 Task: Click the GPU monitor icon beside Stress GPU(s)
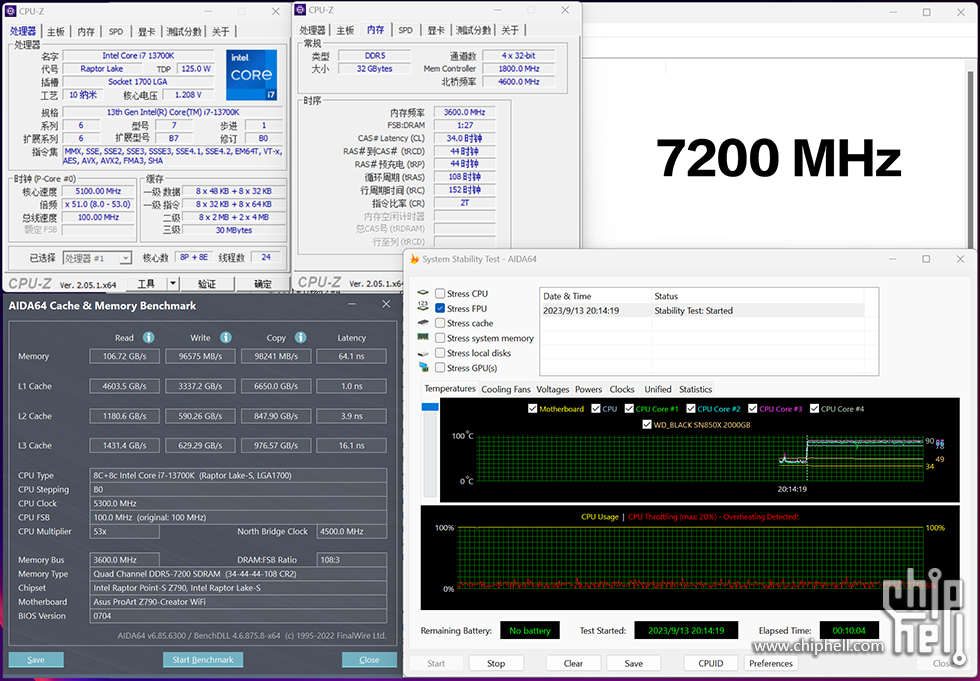click(x=424, y=367)
